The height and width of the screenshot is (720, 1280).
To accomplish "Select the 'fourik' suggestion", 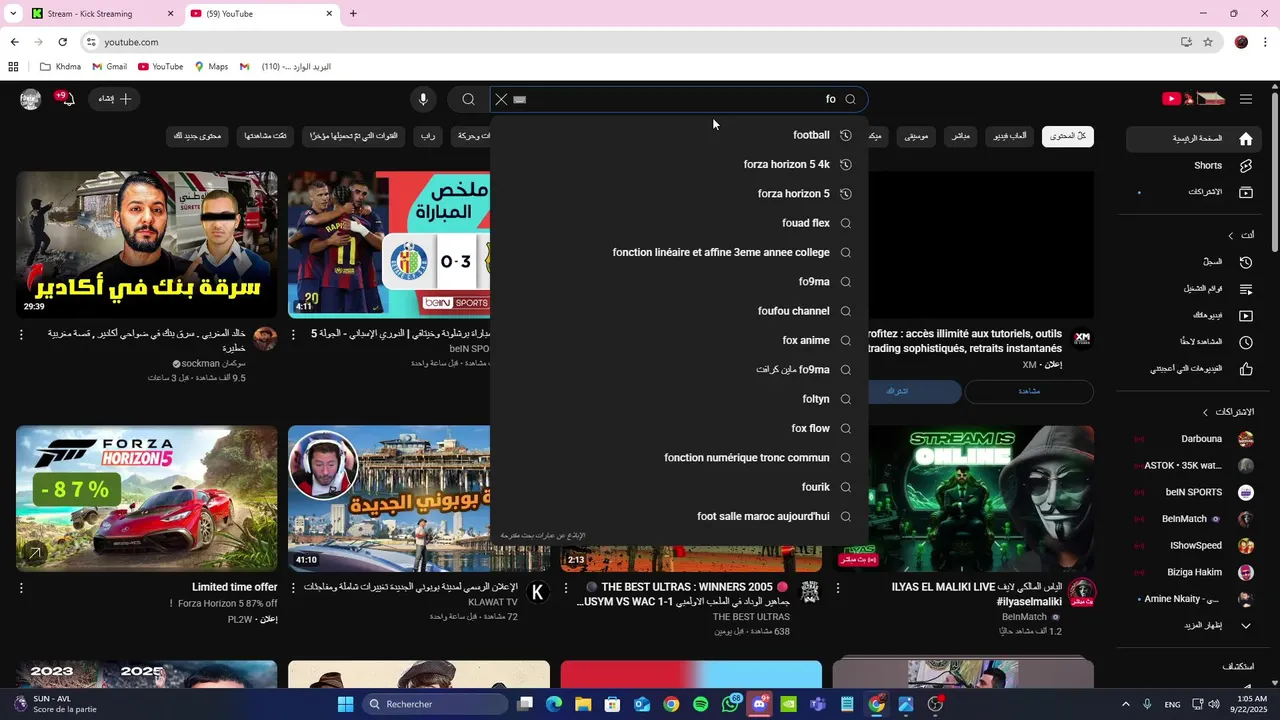I will (x=679, y=487).
